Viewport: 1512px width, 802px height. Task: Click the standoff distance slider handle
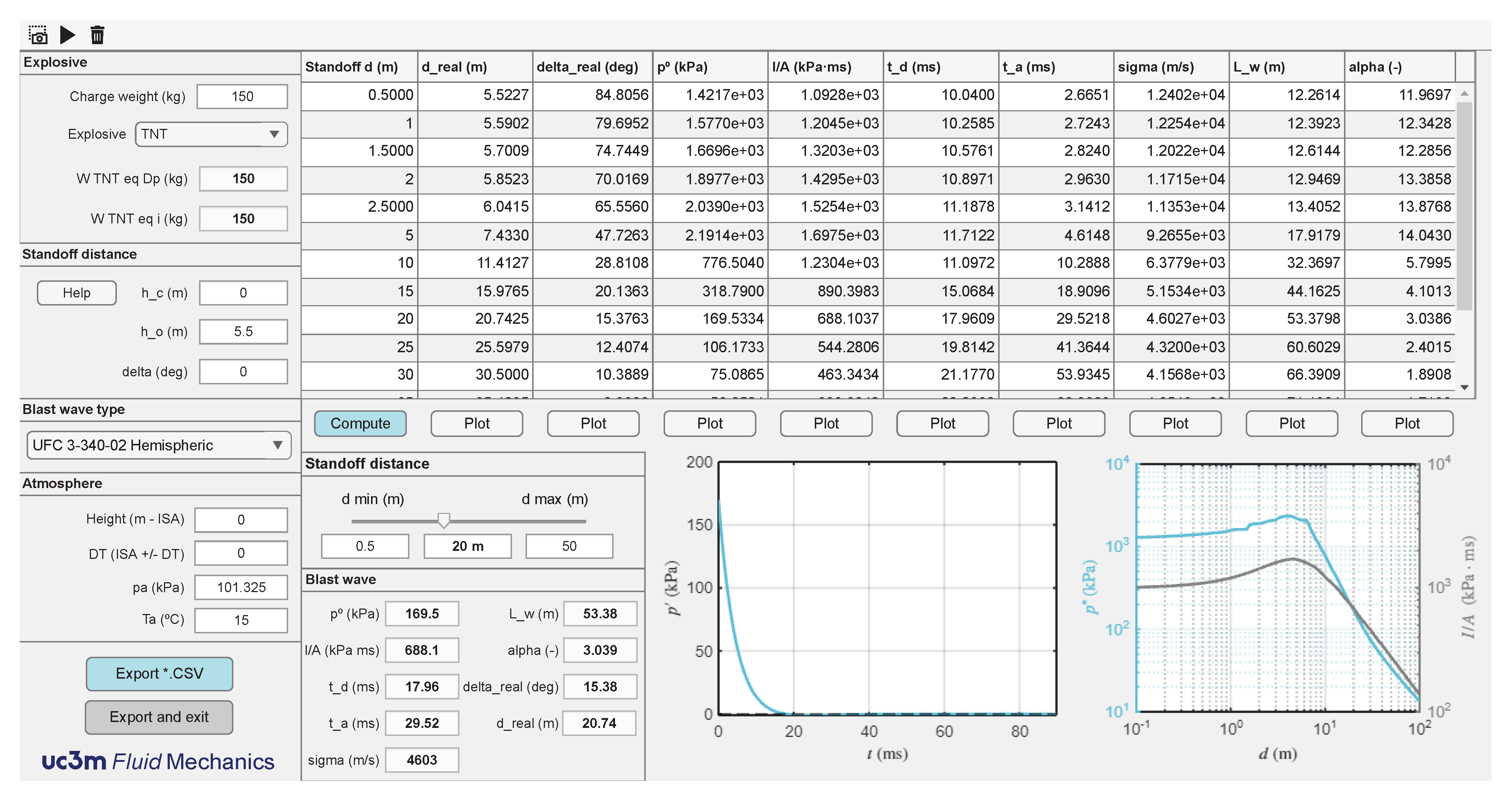coord(444,520)
